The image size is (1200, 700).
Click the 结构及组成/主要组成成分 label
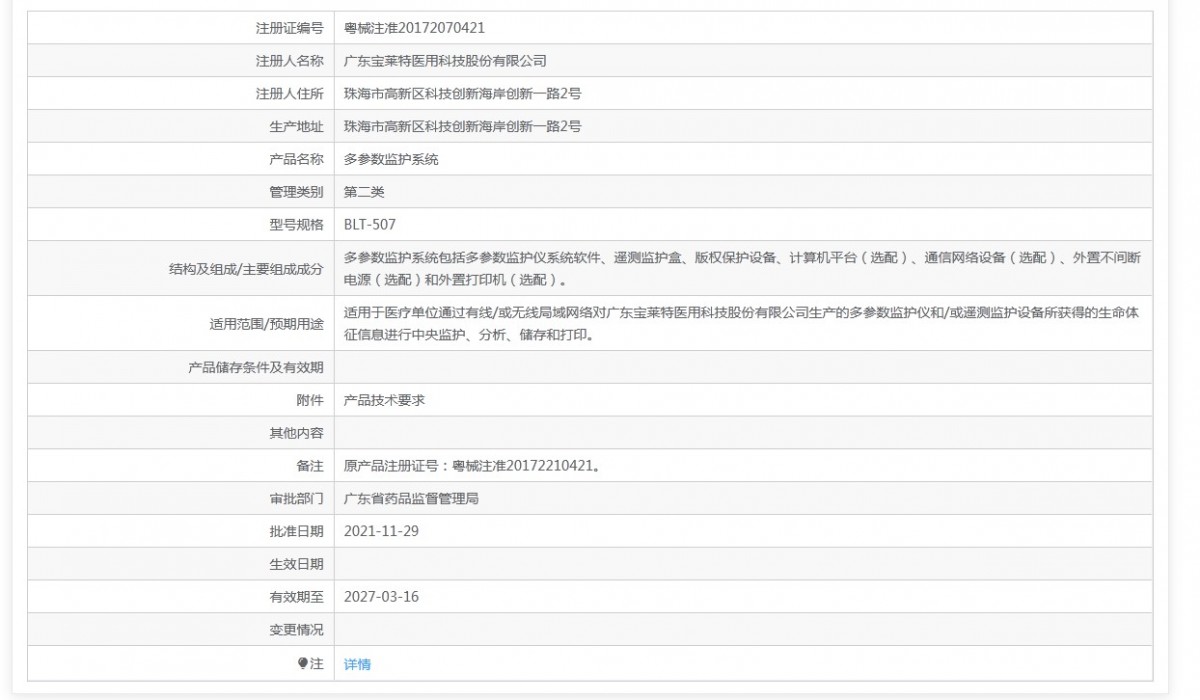(x=246, y=269)
